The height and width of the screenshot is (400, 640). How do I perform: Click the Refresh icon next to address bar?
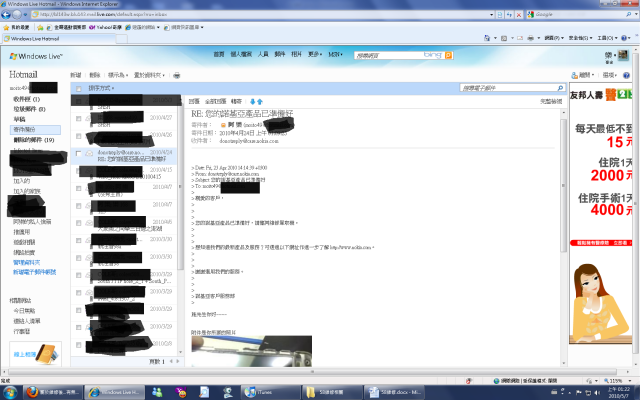click(509, 15)
